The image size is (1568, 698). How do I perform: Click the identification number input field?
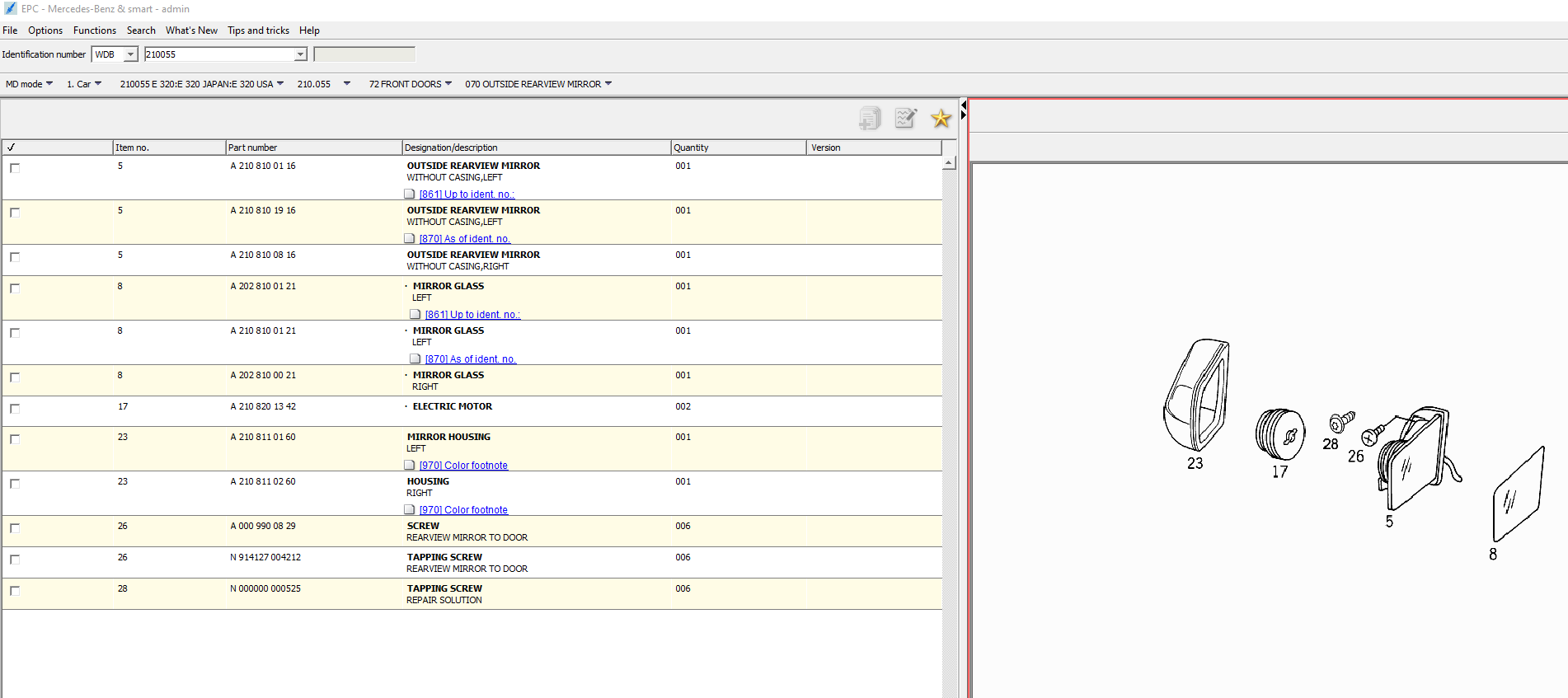[218, 54]
